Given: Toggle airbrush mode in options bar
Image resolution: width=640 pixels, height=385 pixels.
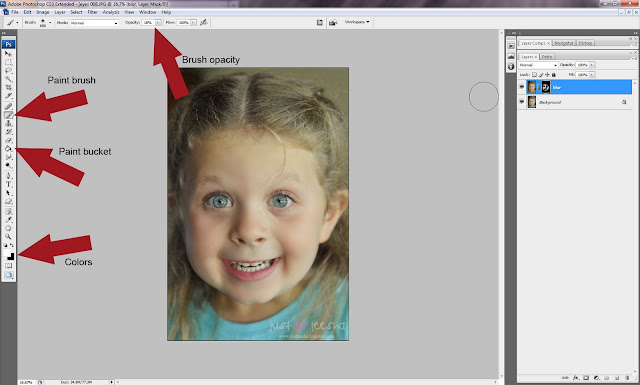Looking at the screenshot, I should [x=204, y=22].
